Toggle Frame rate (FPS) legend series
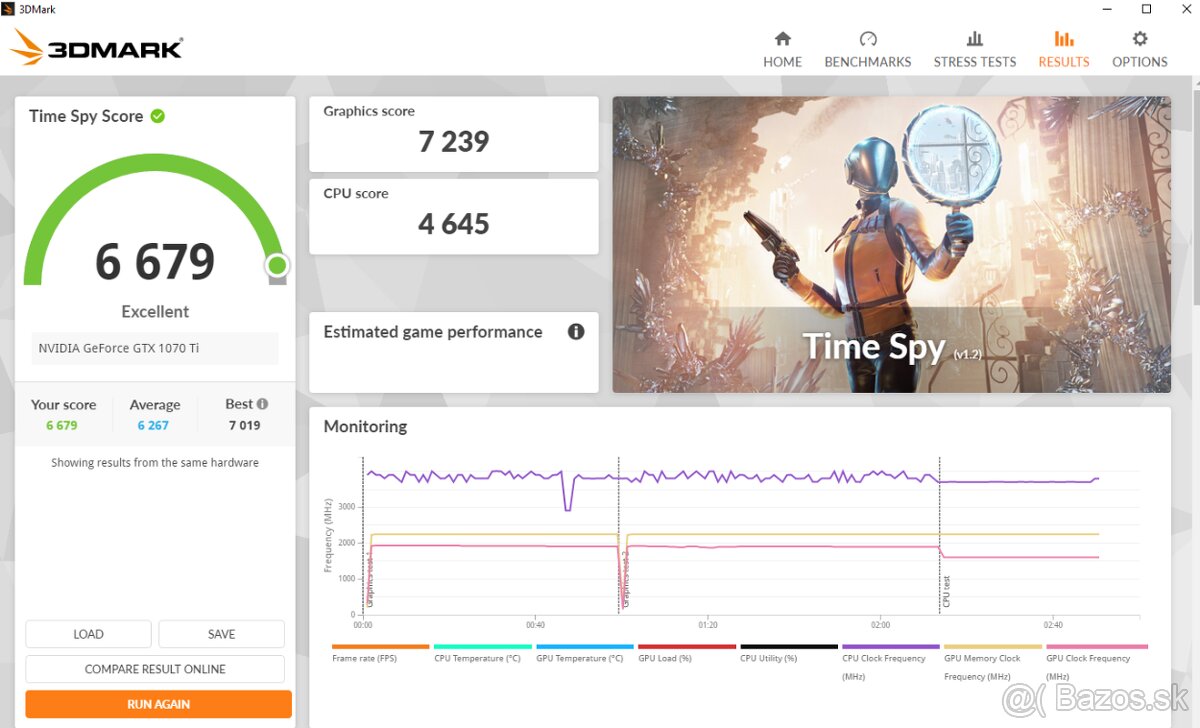The height and width of the screenshot is (728, 1200). pyautogui.click(x=380, y=658)
